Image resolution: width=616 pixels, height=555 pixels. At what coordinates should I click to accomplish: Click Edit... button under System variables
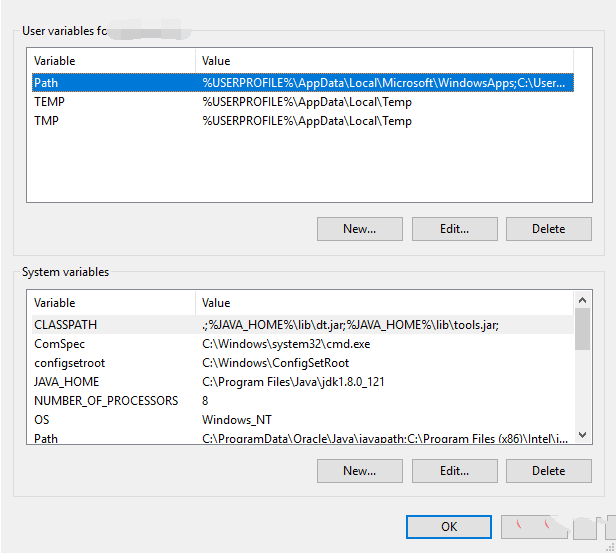454,471
